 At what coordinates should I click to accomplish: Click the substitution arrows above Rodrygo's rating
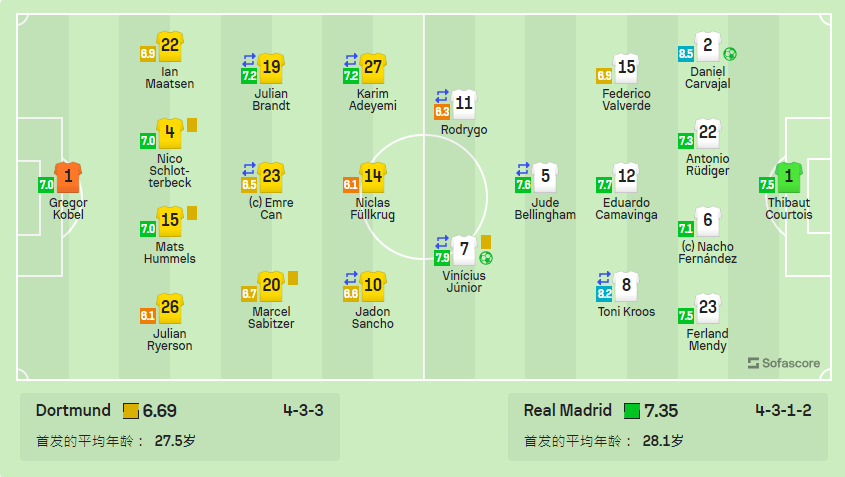[442, 96]
